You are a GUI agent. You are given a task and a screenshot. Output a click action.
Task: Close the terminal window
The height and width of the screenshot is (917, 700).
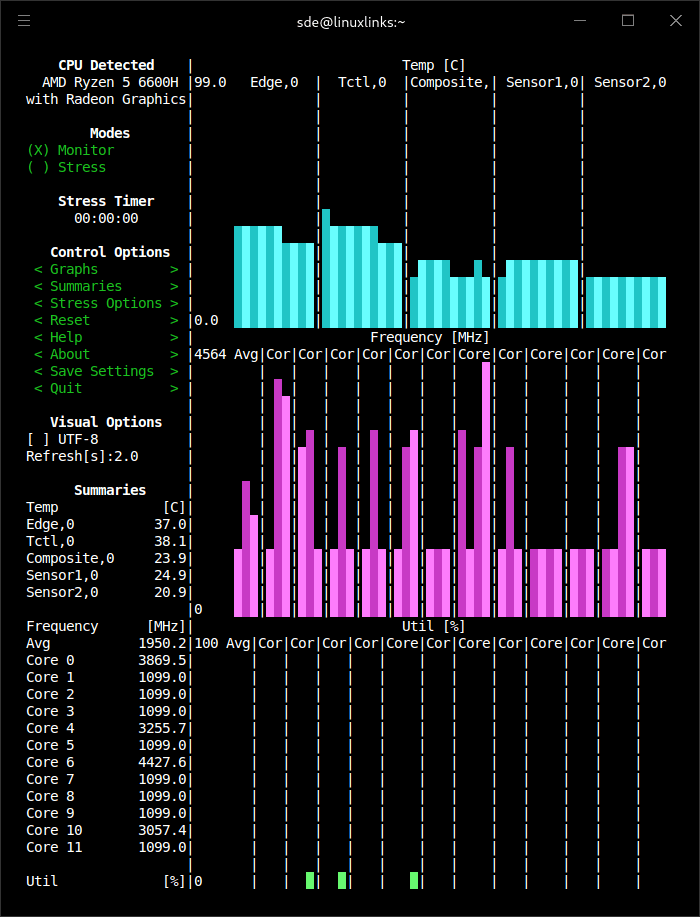pyautogui.click(x=674, y=21)
